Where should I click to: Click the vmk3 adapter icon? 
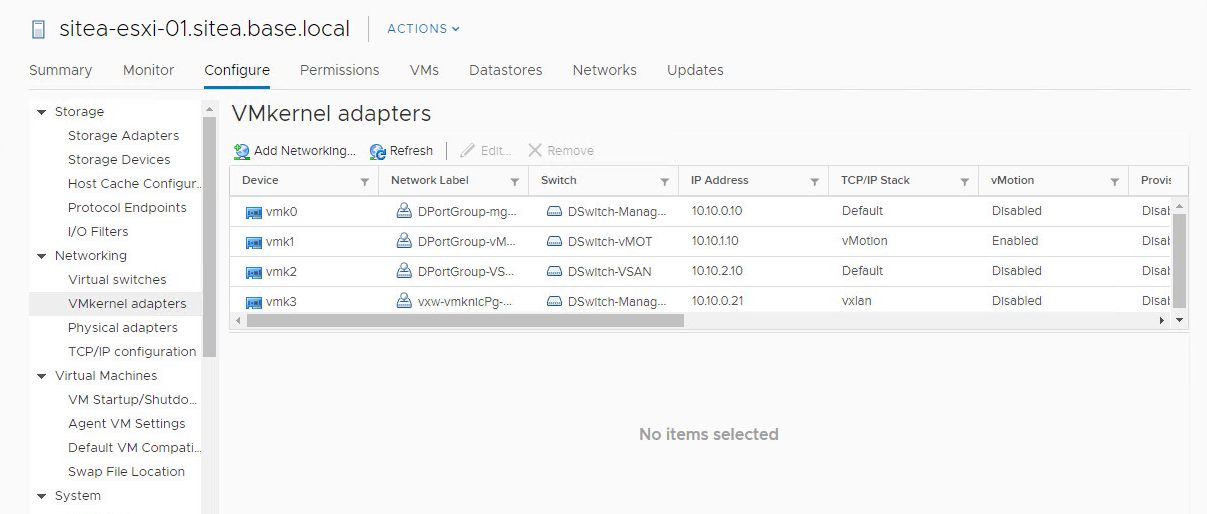253,302
